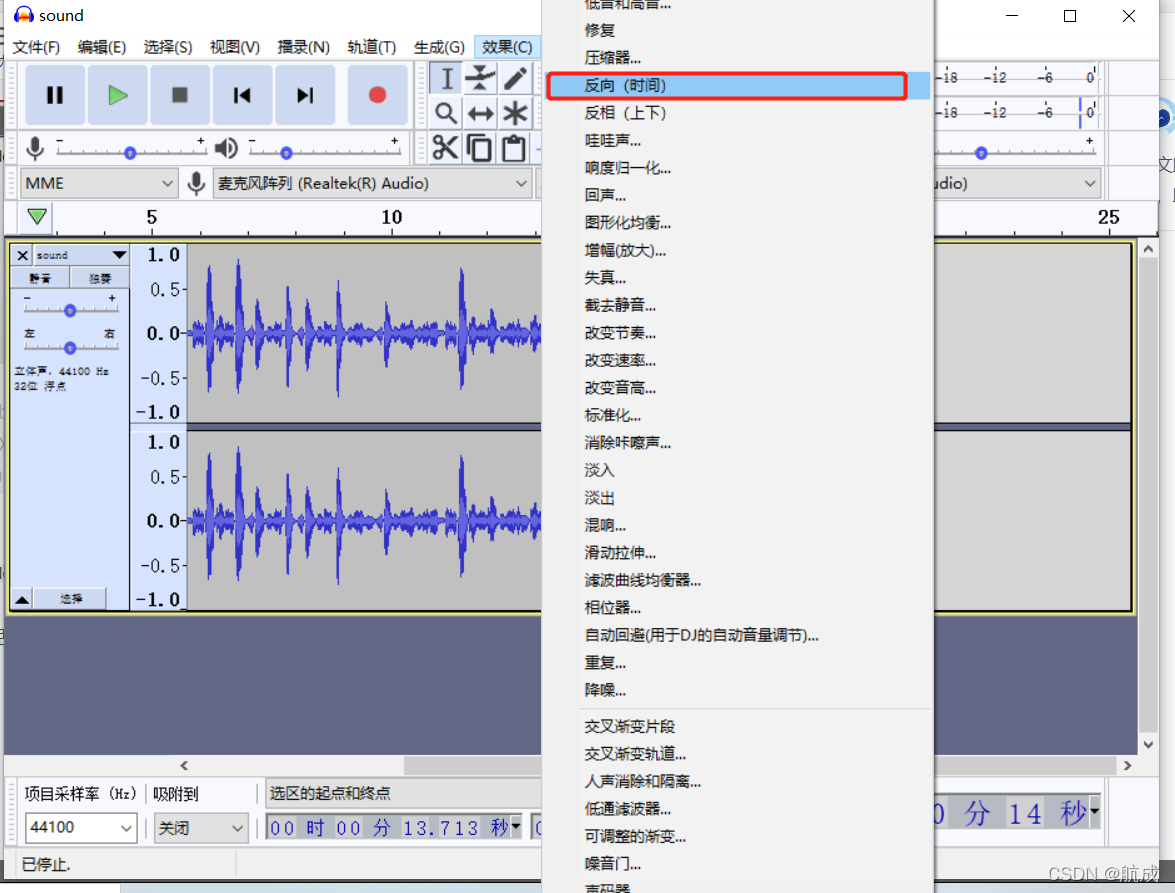1175x893 pixels.
Task: Select the Multi-tool asterisk icon
Action: (x=515, y=114)
